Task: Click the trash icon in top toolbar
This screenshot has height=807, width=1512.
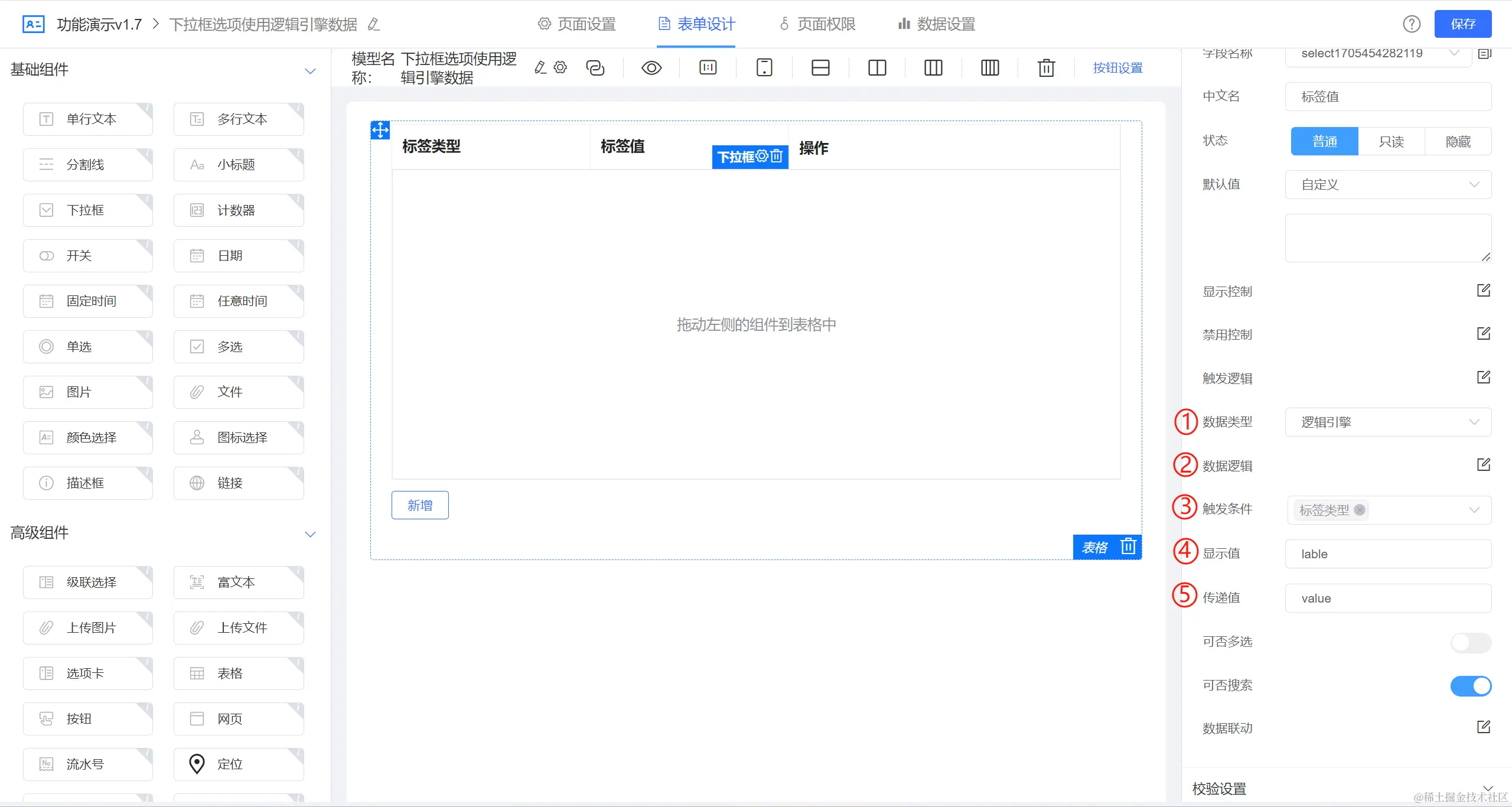Action: 1046,68
